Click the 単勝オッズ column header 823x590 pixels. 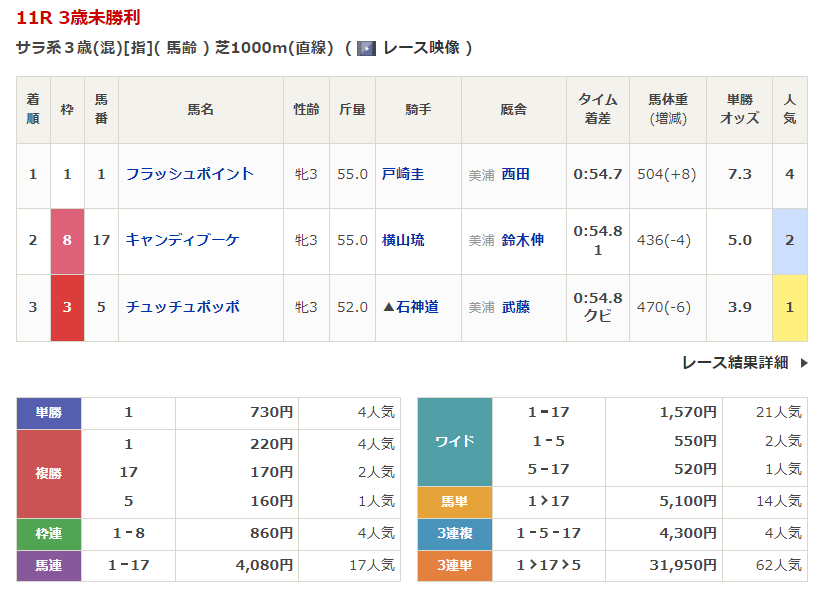click(739, 109)
